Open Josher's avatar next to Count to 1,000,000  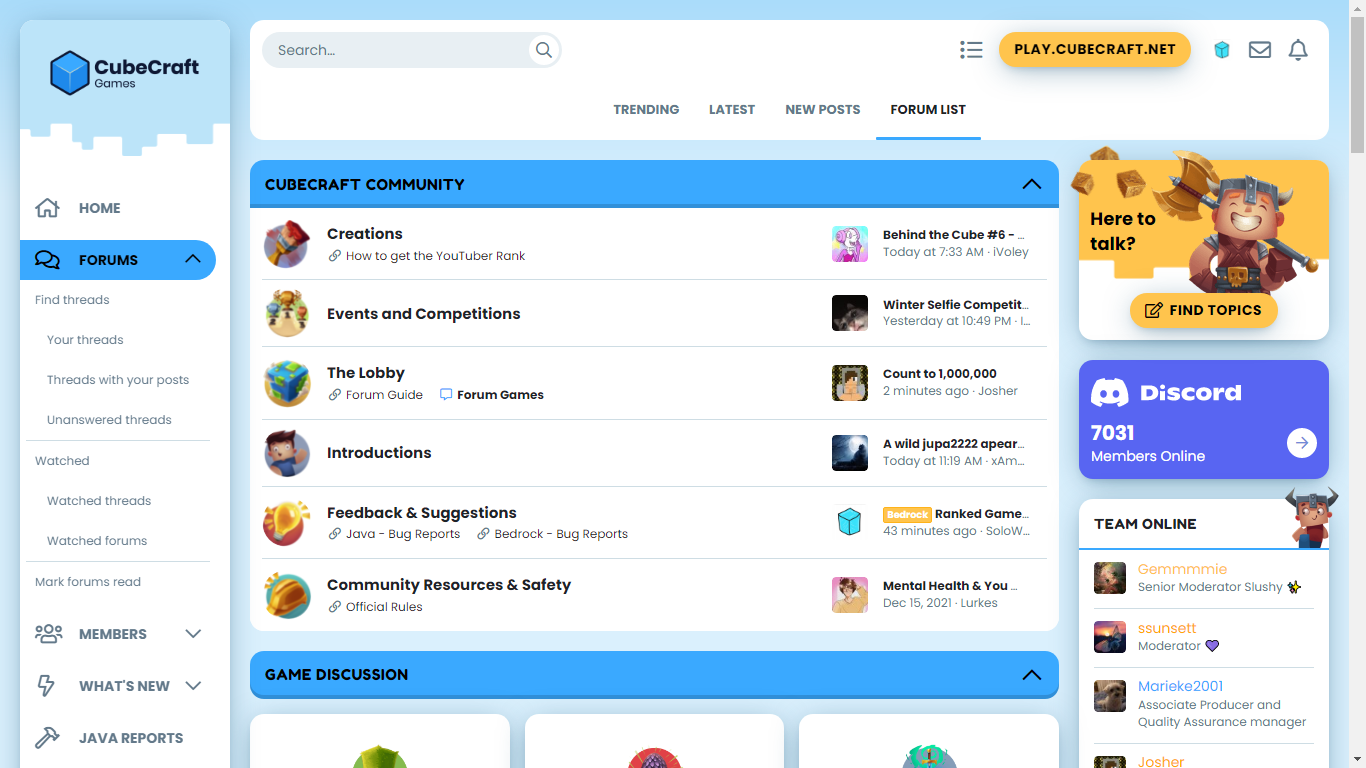point(850,383)
